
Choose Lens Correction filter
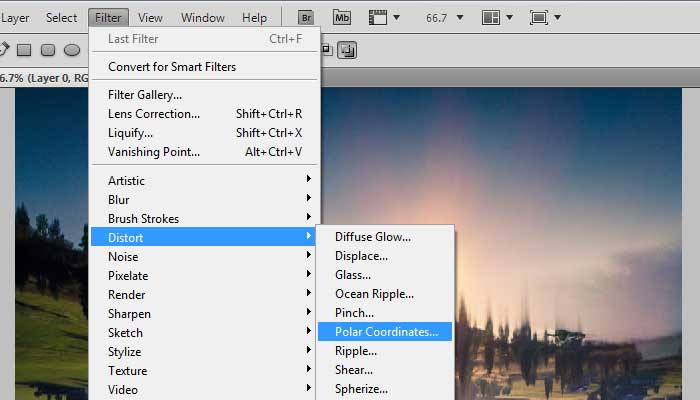tap(204, 114)
